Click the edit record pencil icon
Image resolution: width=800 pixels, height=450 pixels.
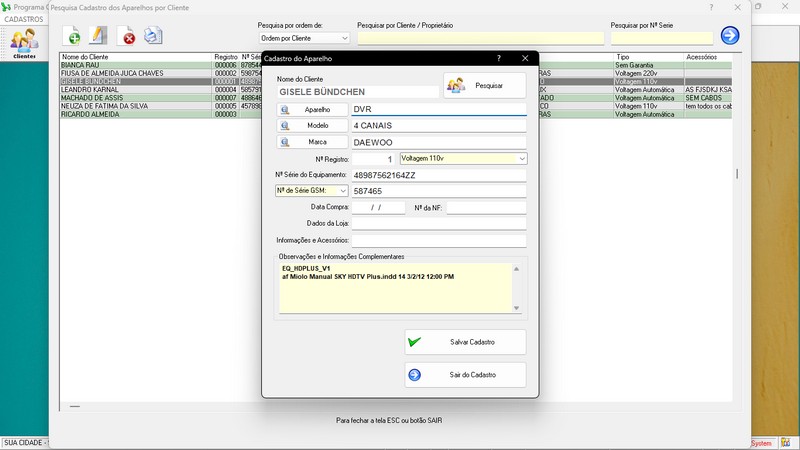pos(98,35)
